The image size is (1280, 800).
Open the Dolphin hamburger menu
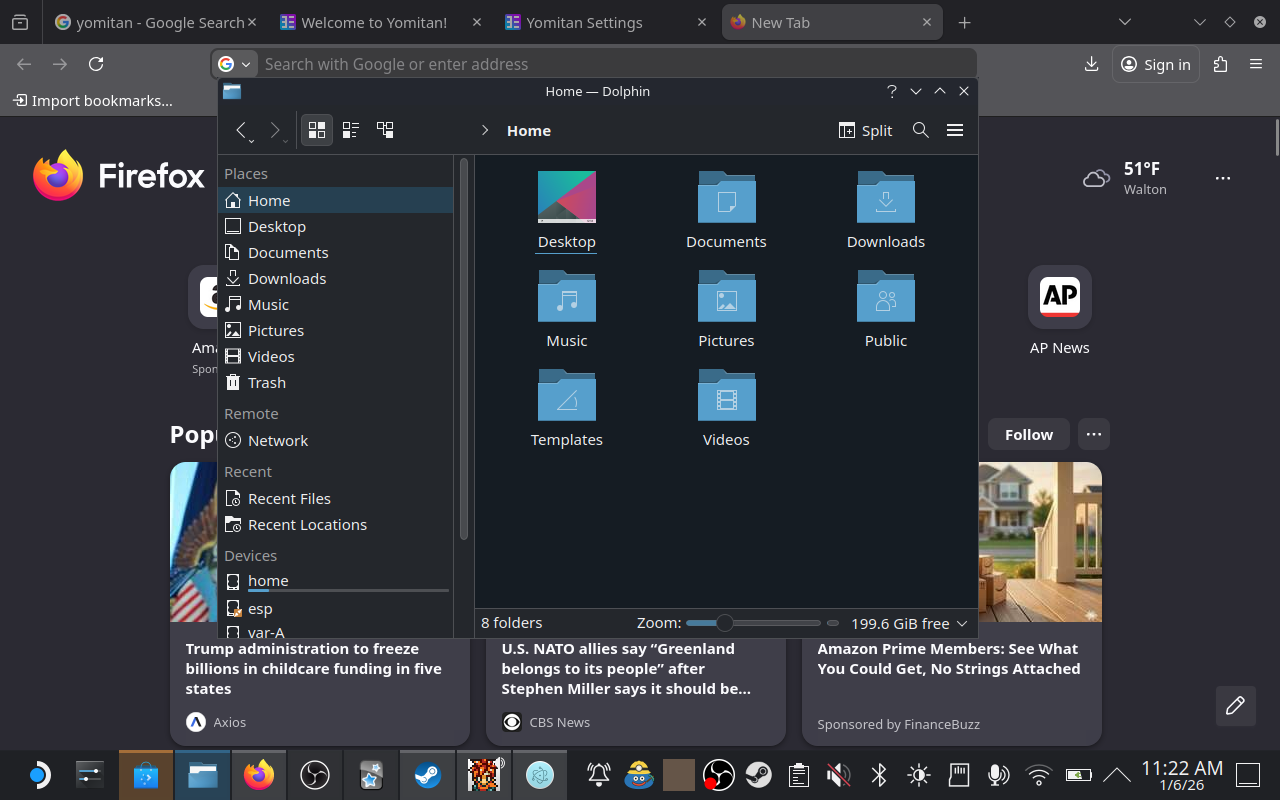pos(955,130)
